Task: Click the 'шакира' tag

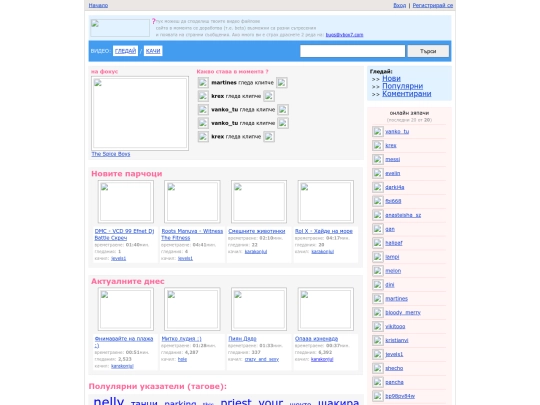Action: coord(338,402)
